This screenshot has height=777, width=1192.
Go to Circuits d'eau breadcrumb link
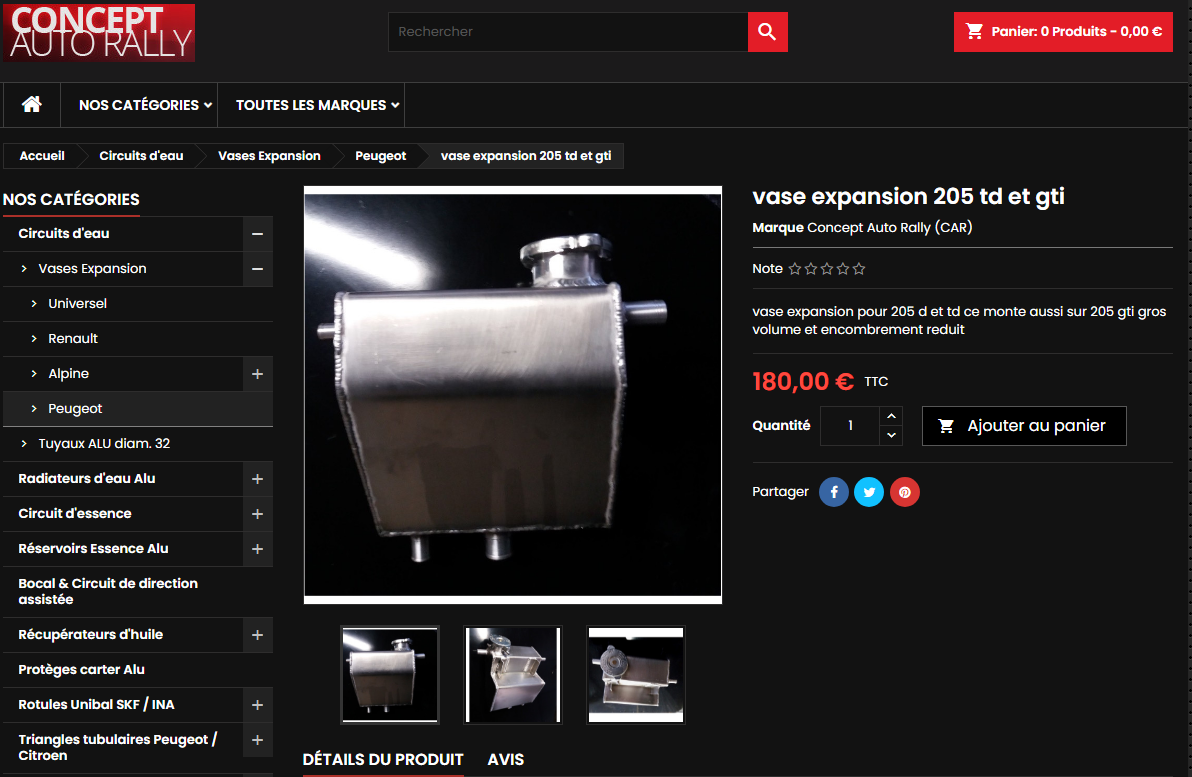click(141, 156)
